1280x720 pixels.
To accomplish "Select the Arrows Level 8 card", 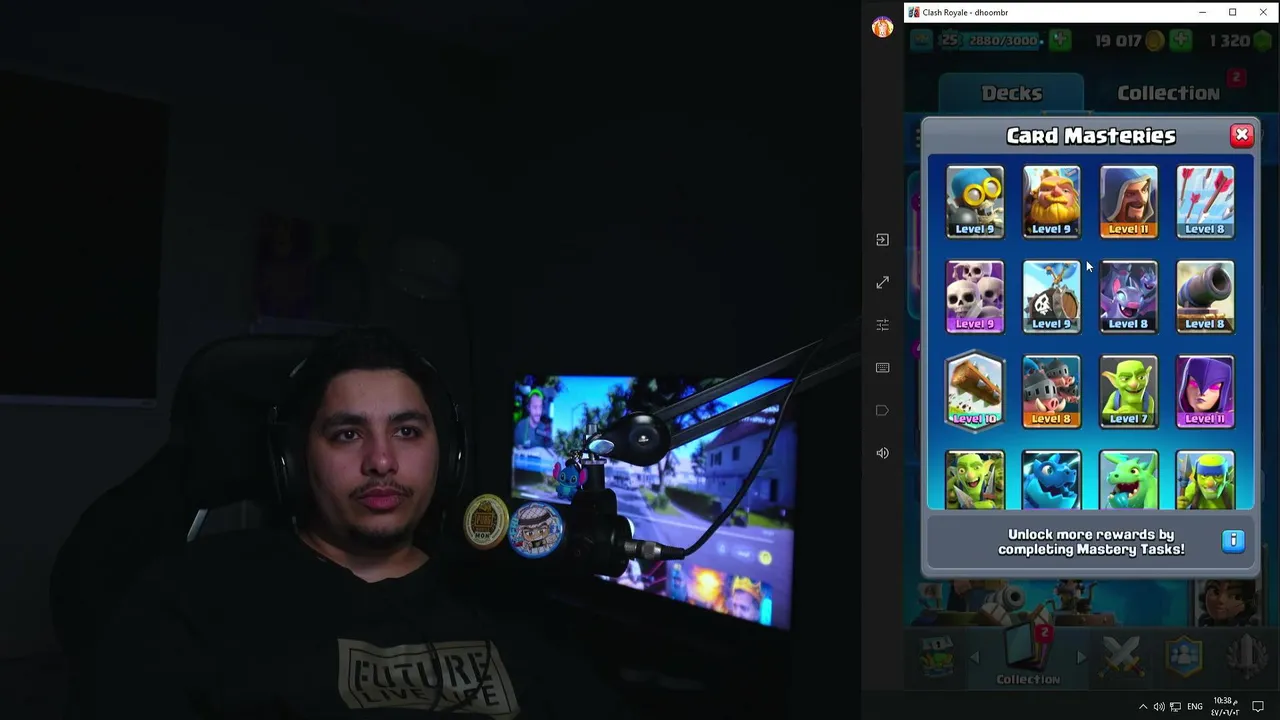I will click(1205, 202).
